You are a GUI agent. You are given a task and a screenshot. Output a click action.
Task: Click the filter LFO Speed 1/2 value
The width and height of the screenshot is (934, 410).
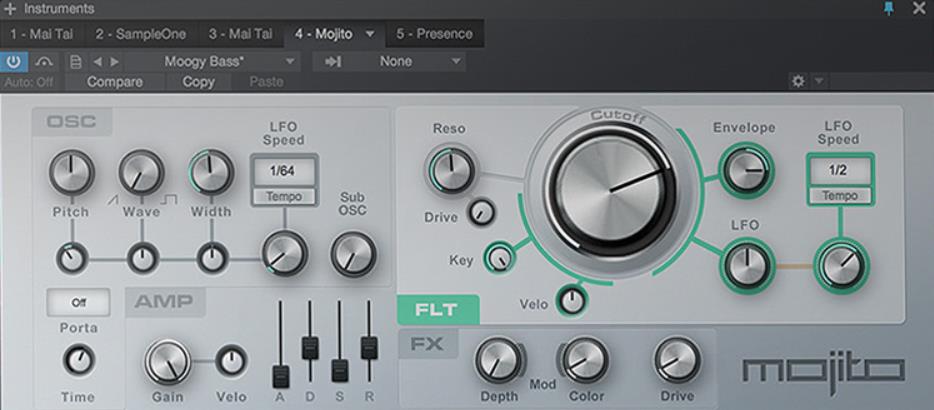[x=840, y=171]
